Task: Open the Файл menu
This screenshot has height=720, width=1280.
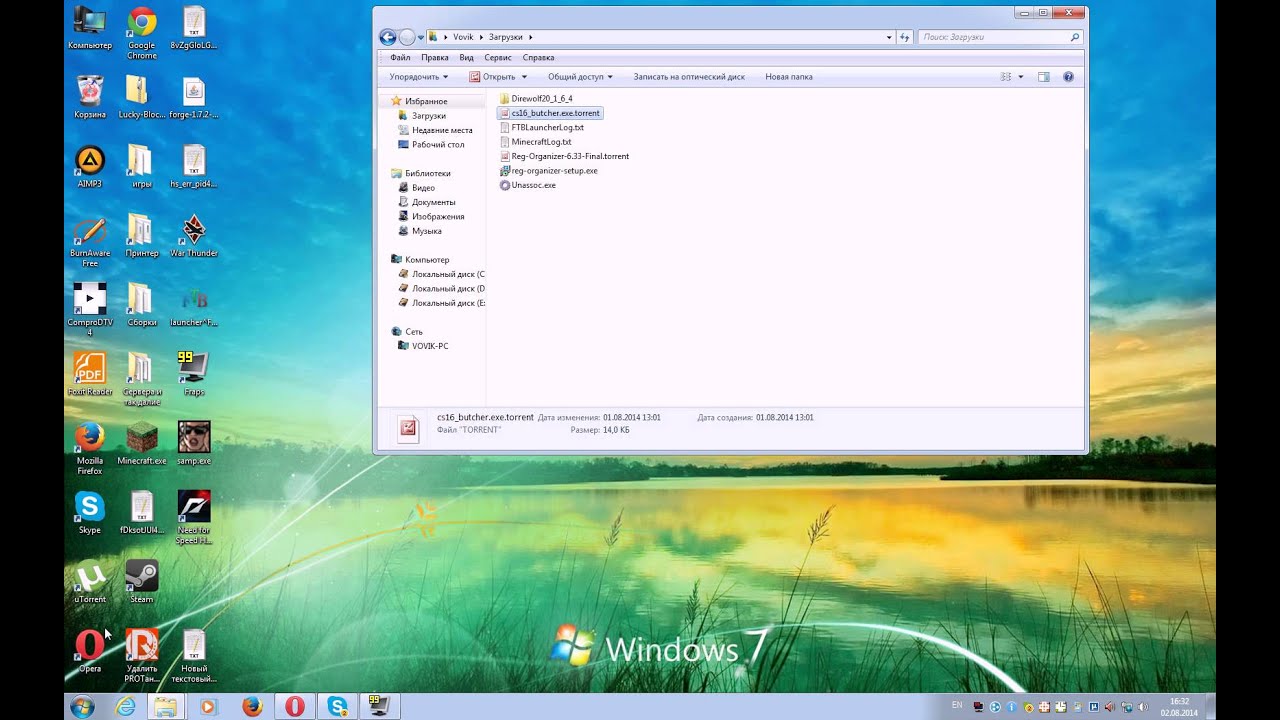Action: (400, 58)
